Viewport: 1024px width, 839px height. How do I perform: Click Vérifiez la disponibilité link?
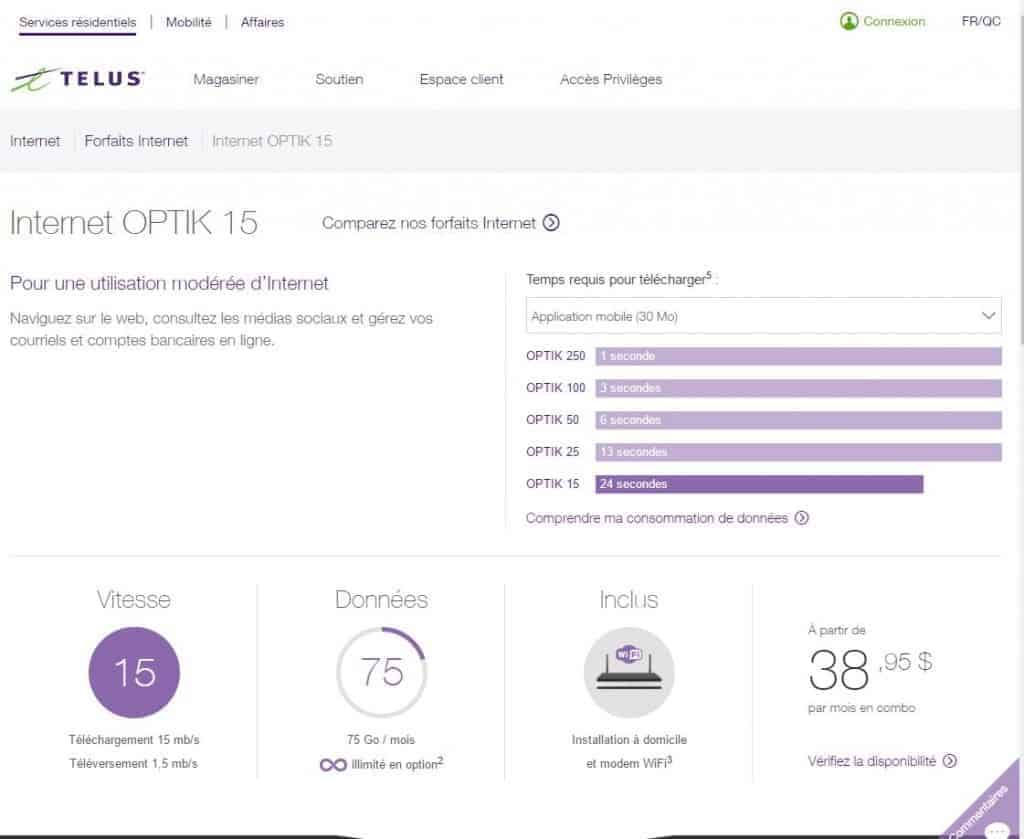click(872, 761)
